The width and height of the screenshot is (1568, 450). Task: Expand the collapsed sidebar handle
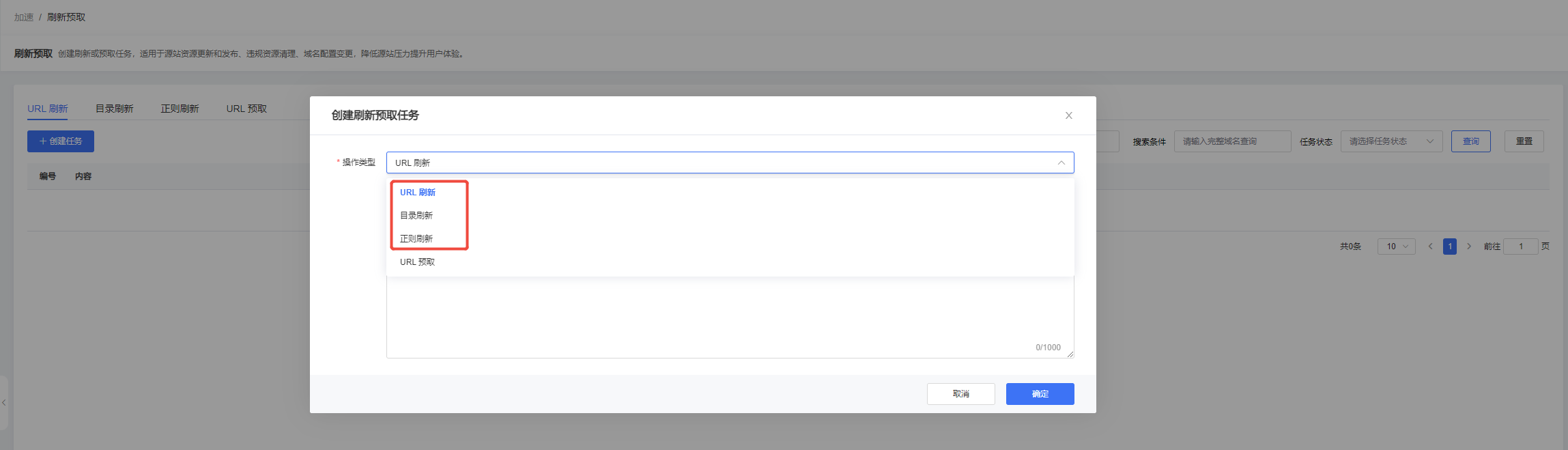(3, 403)
